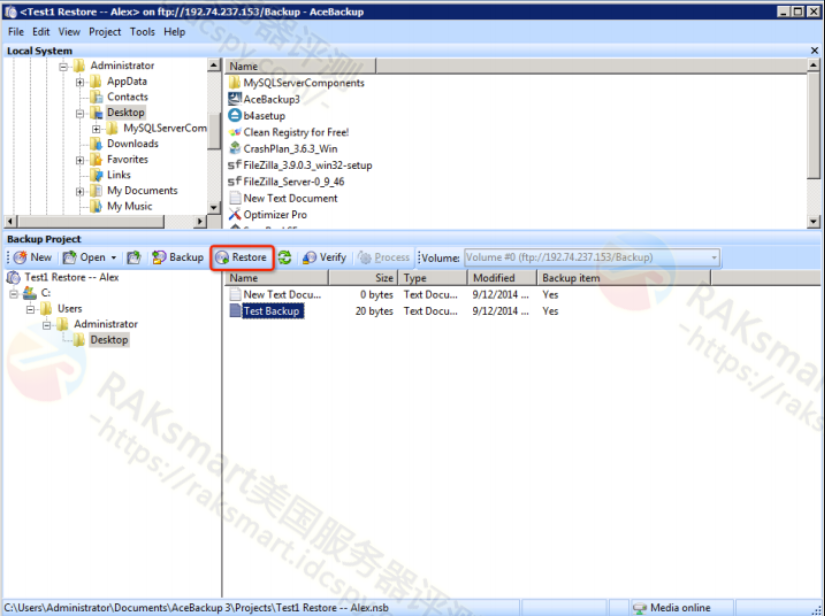Open the Project menu
This screenshot has width=825, height=616.
(x=105, y=32)
